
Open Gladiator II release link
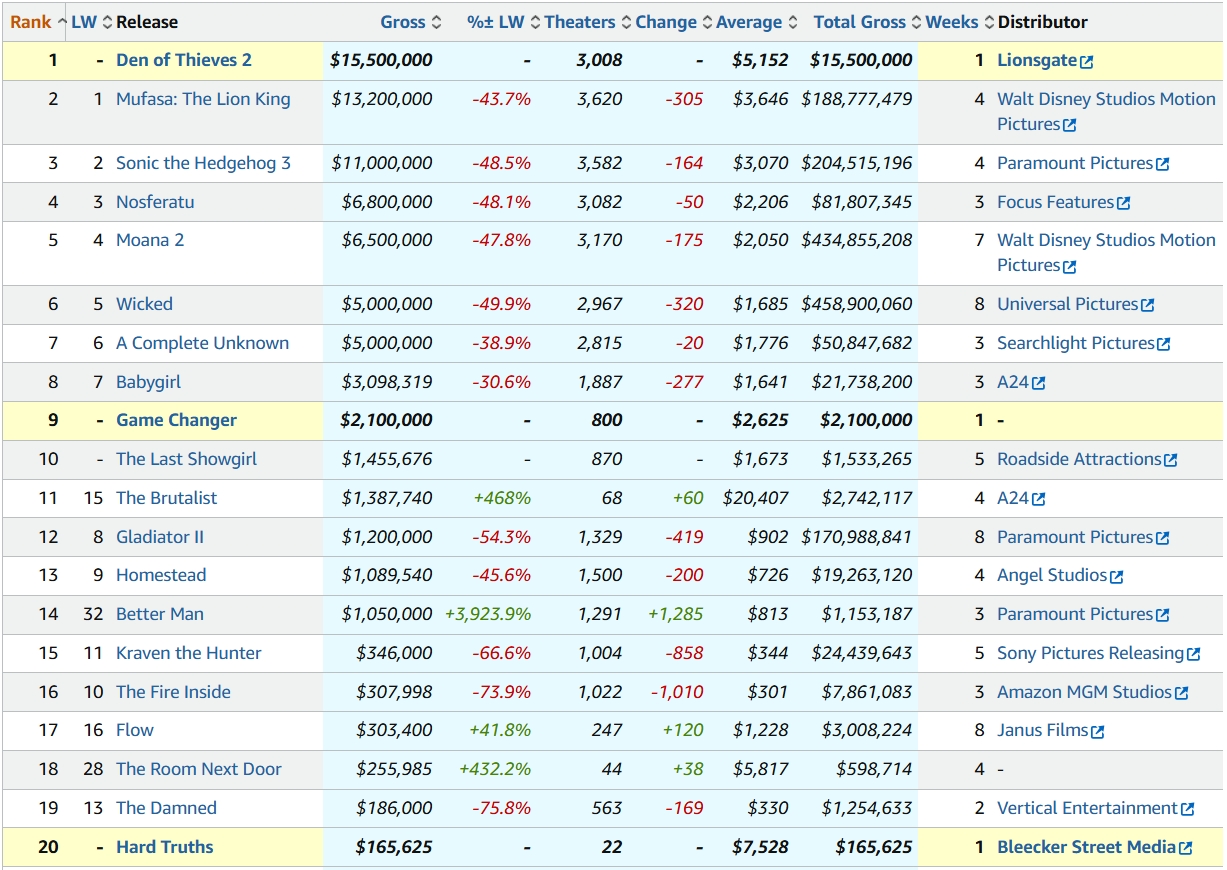(160, 537)
